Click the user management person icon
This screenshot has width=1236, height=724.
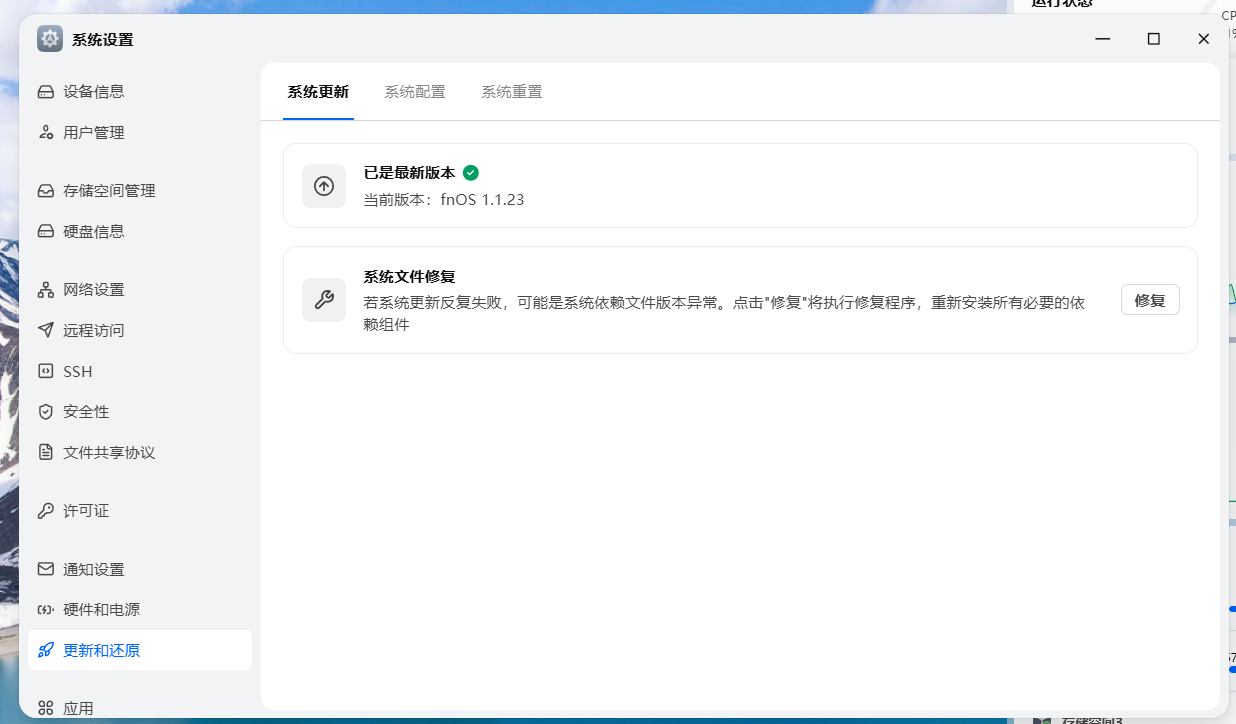click(46, 133)
